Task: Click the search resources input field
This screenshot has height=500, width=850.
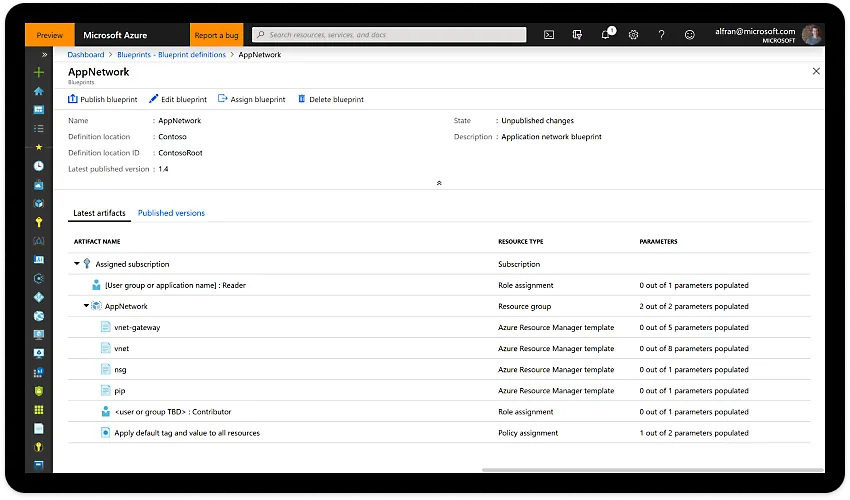Action: pos(390,35)
